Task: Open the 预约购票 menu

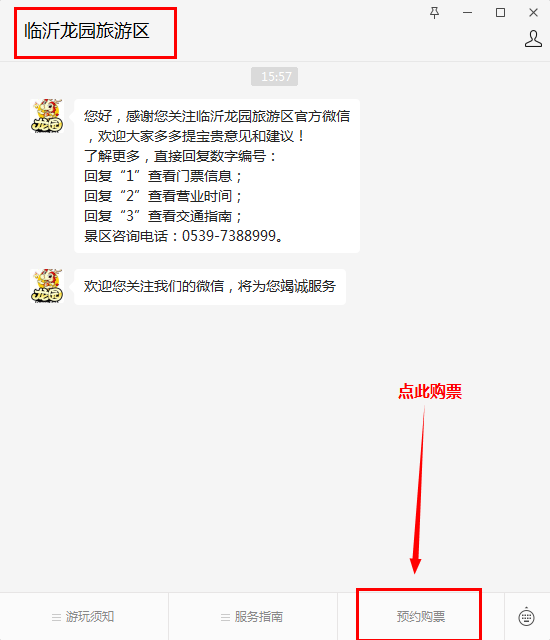Action: tap(421, 616)
